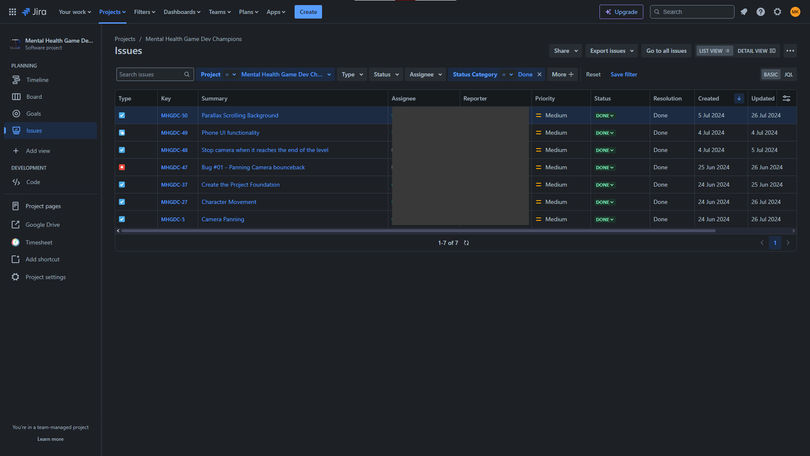The width and height of the screenshot is (810, 456).
Task: Open Timesheet in the sidebar
Action: pos(51,242)
